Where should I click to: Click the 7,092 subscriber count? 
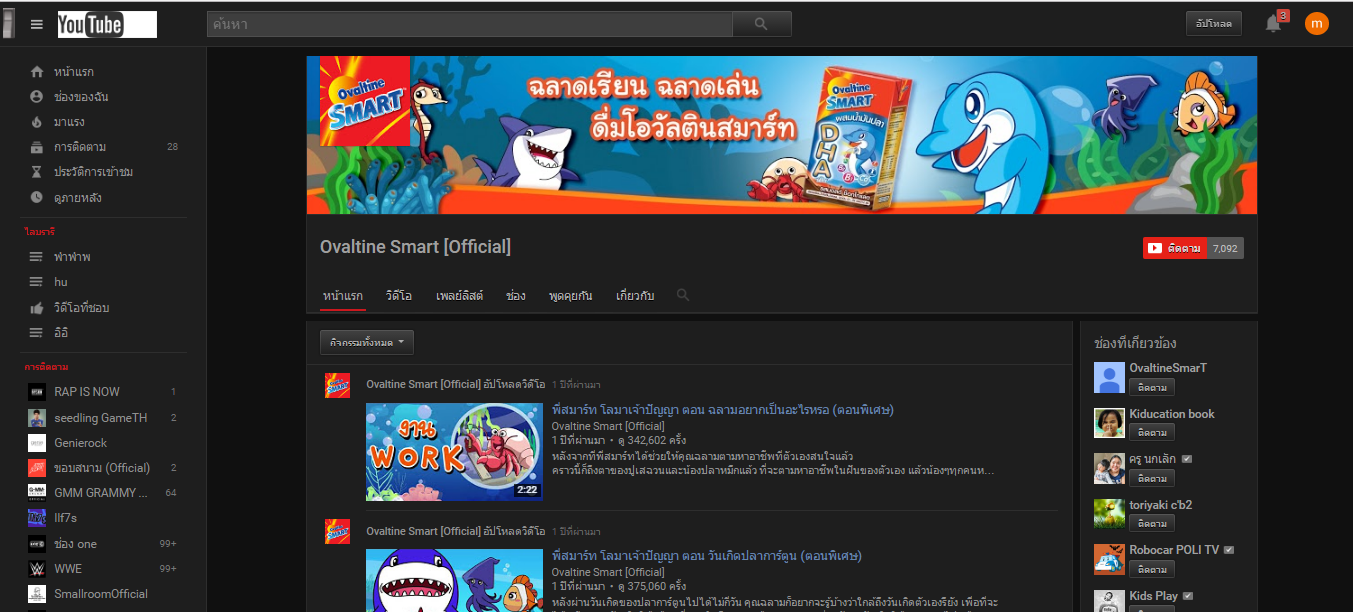point(1225,248)
